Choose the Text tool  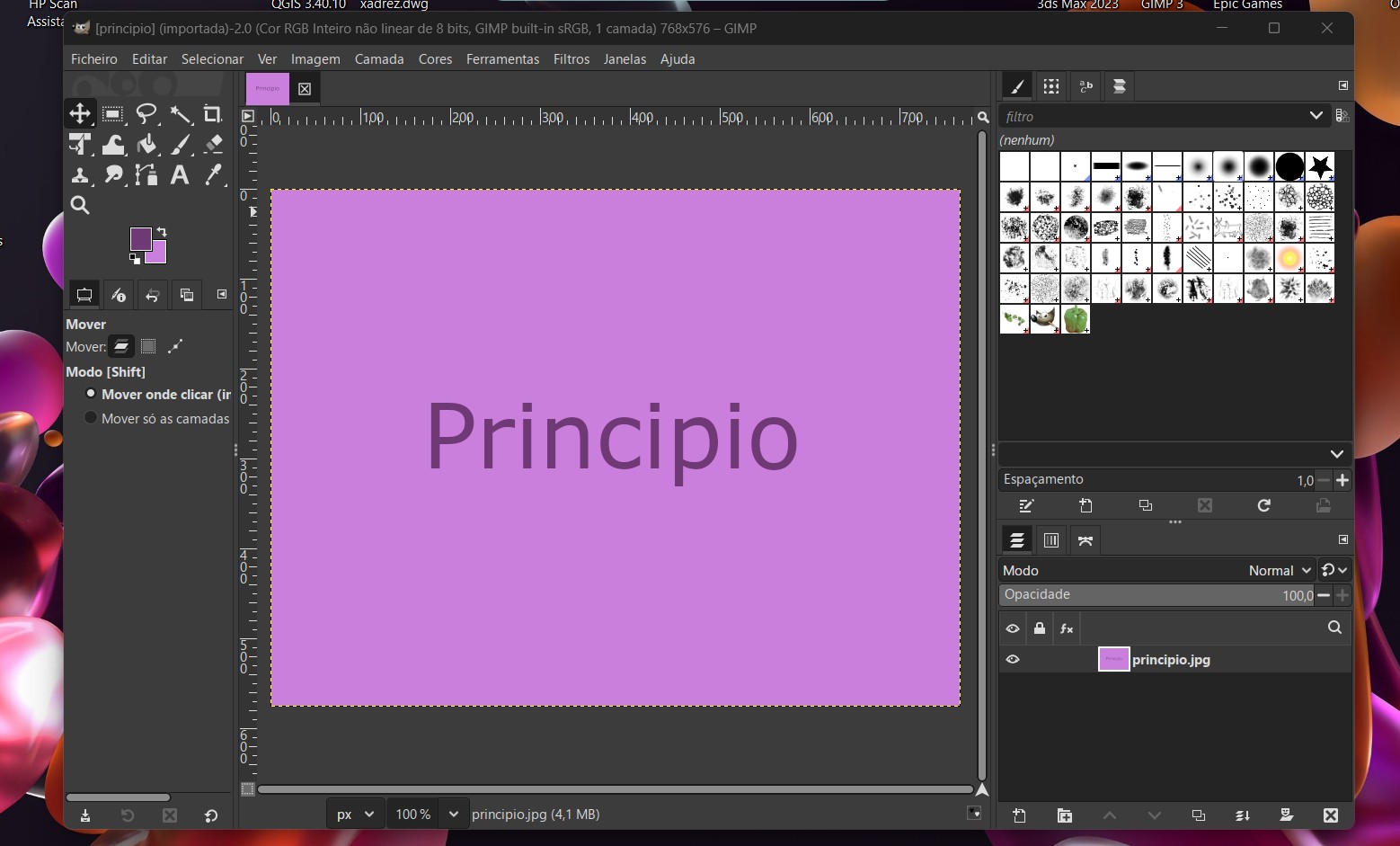(x=180, y=175)
